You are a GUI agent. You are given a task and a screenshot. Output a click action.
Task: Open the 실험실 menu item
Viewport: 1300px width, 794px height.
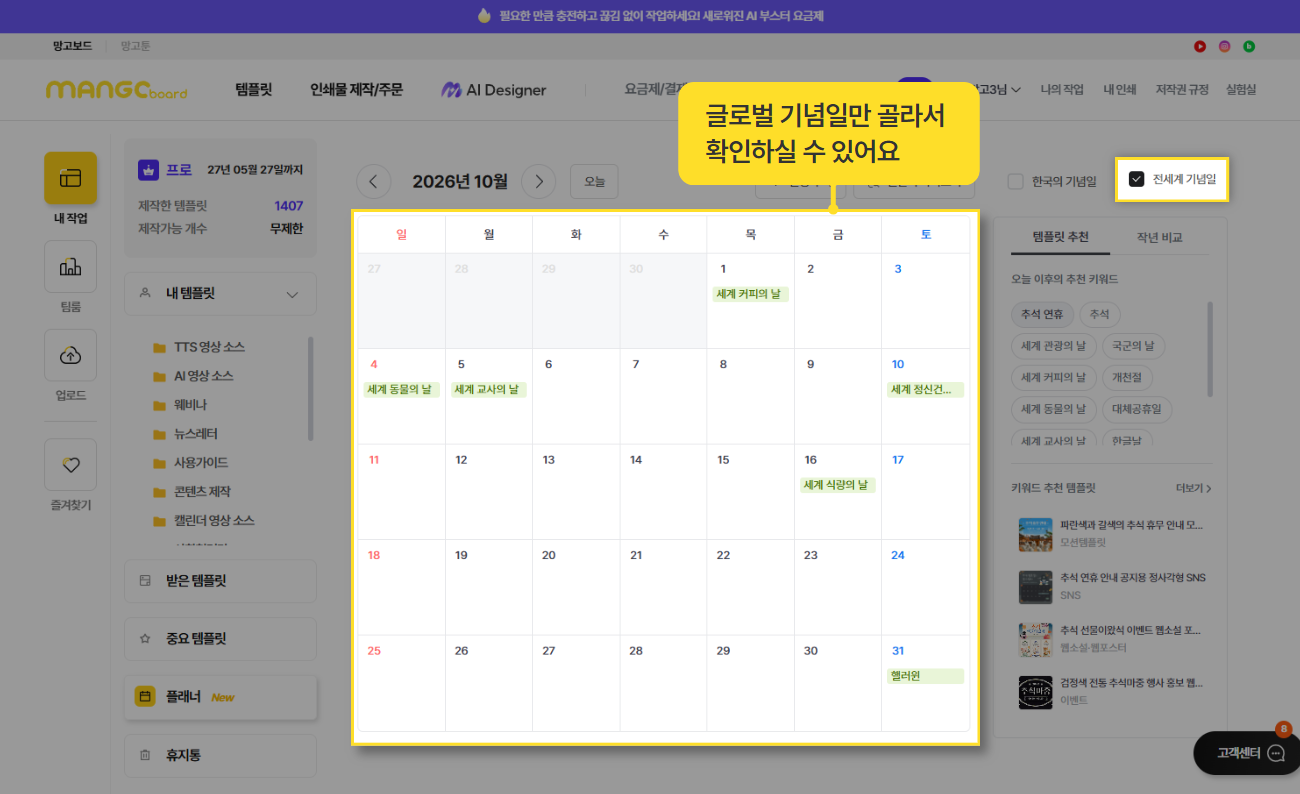click(x=1241, y=90)
